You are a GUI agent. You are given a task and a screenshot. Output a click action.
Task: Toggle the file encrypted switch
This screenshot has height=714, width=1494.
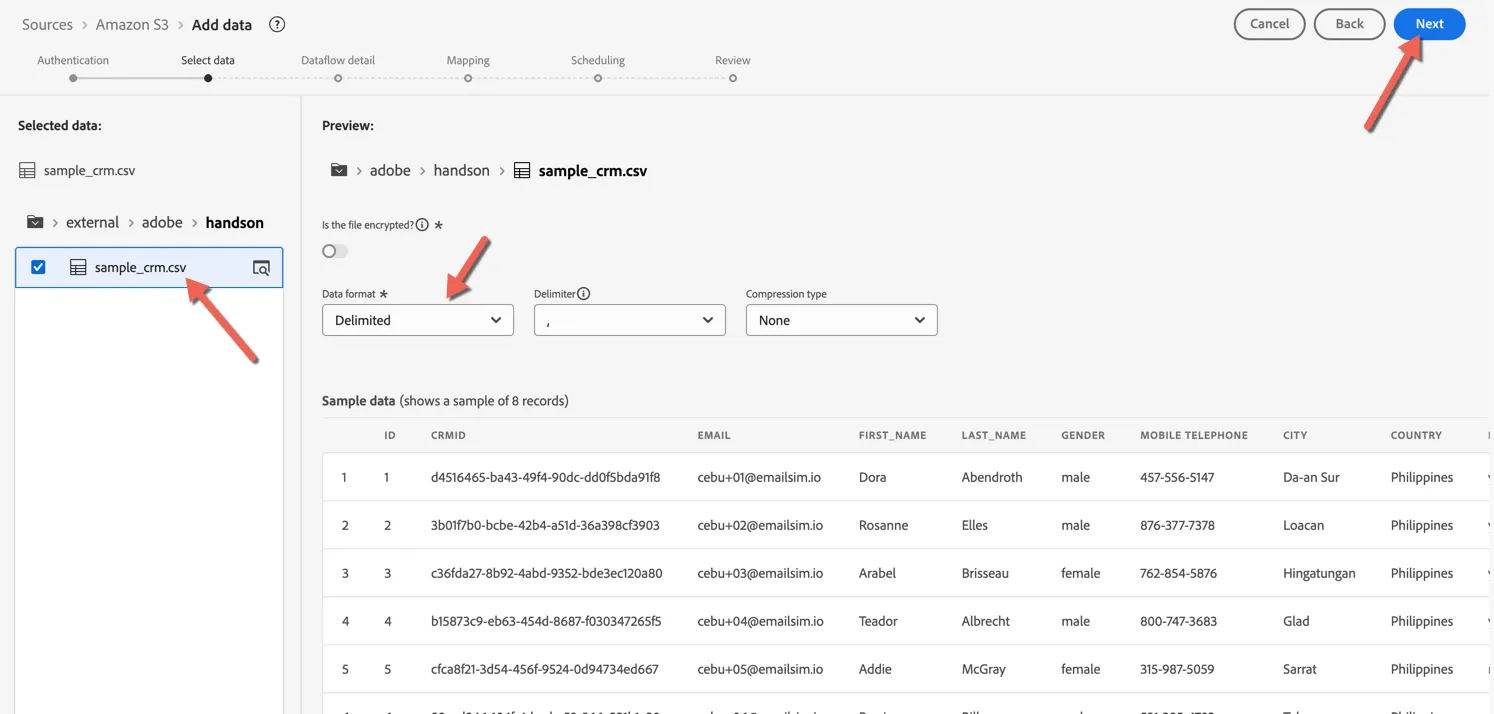[335, 251]
